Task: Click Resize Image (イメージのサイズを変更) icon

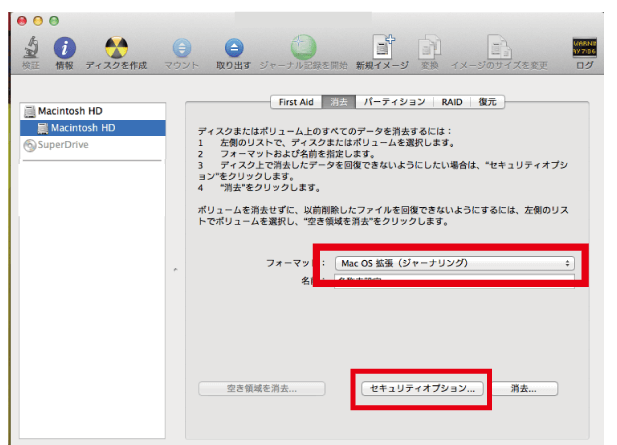Action: pos(499,47)
